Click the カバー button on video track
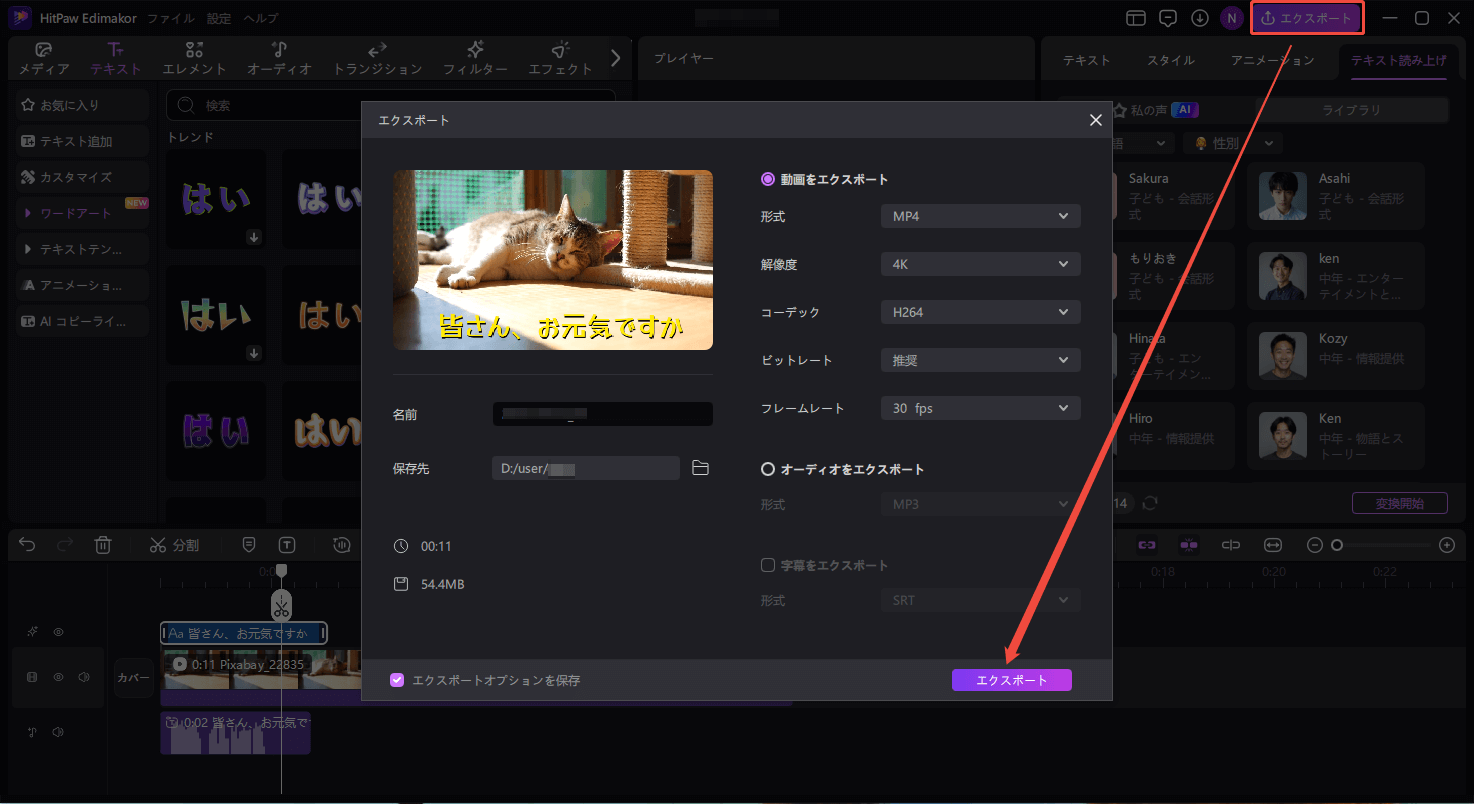 (133, 677)
